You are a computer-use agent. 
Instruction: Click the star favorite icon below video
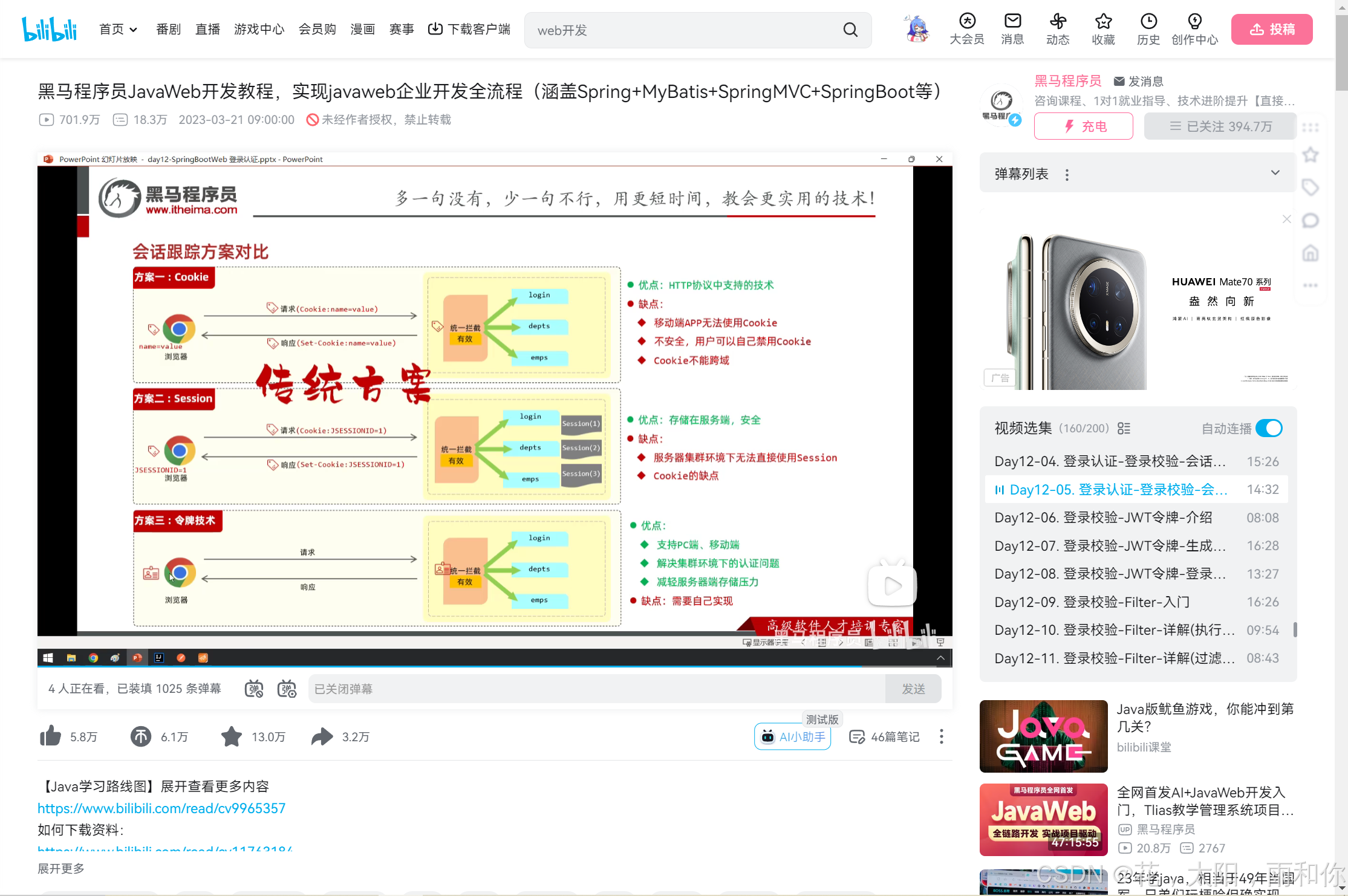point(231,736)
